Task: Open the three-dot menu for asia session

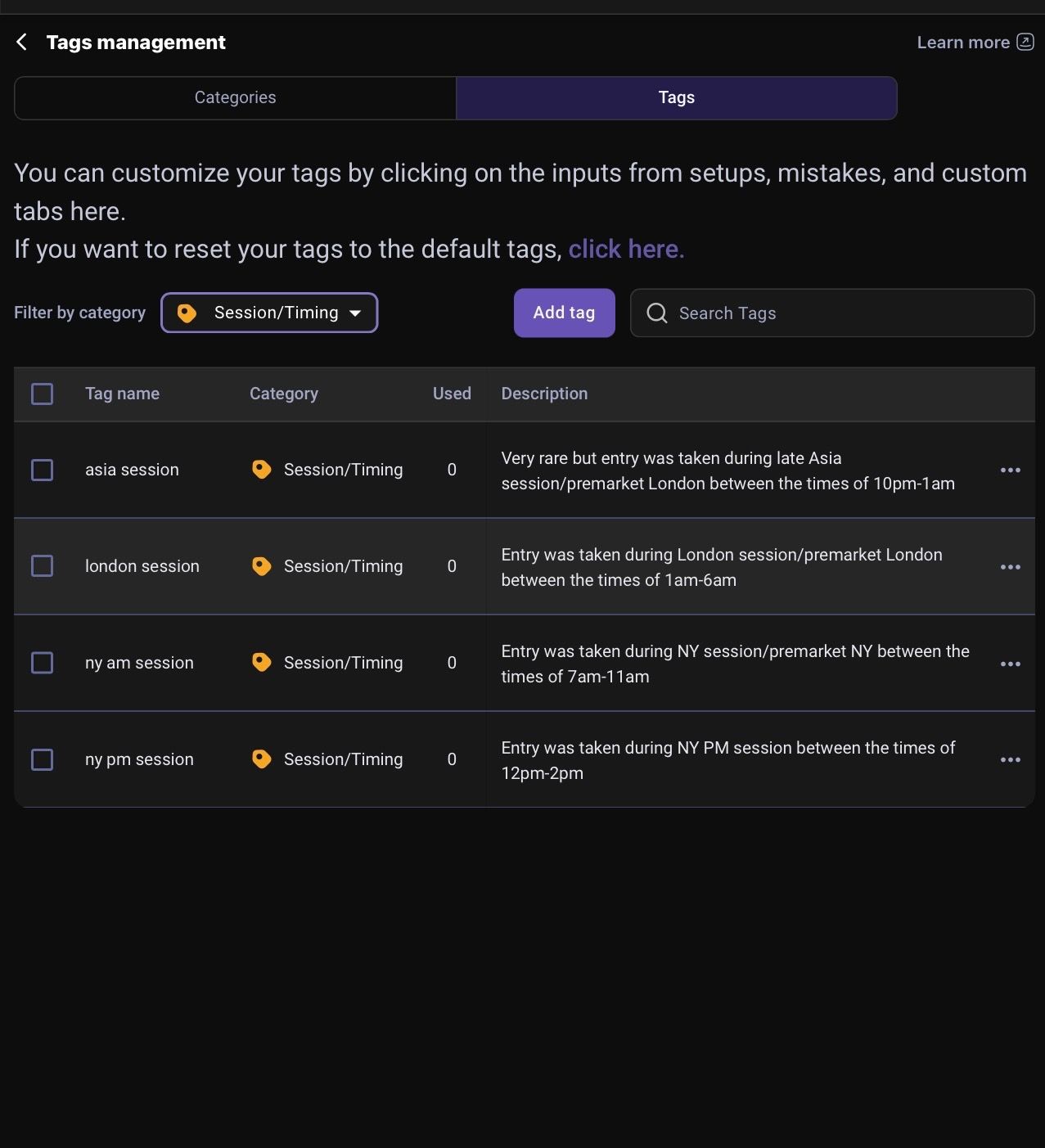Action: (x=1011, y=470)
